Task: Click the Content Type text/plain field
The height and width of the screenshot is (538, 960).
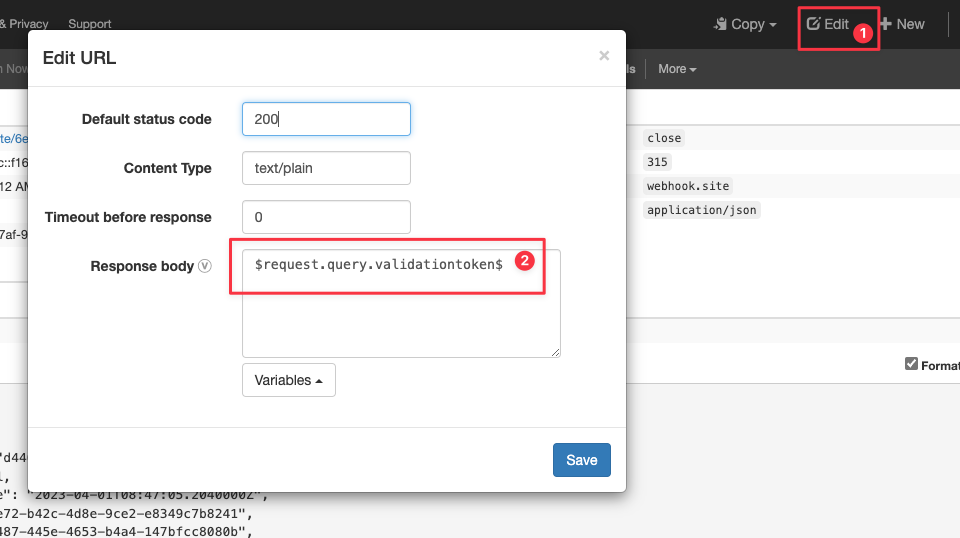Action: coord(326,168)
